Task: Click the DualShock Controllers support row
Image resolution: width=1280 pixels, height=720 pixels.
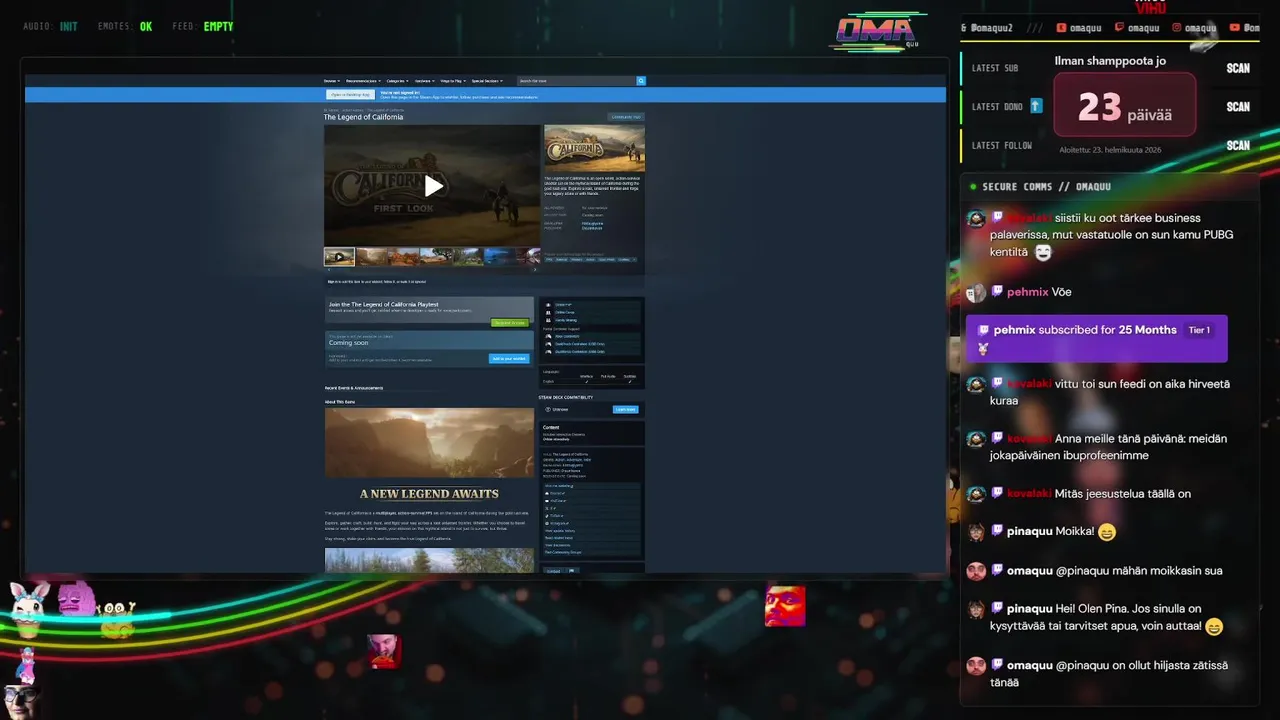Action: pyautogui.click(x=592, y=344)
